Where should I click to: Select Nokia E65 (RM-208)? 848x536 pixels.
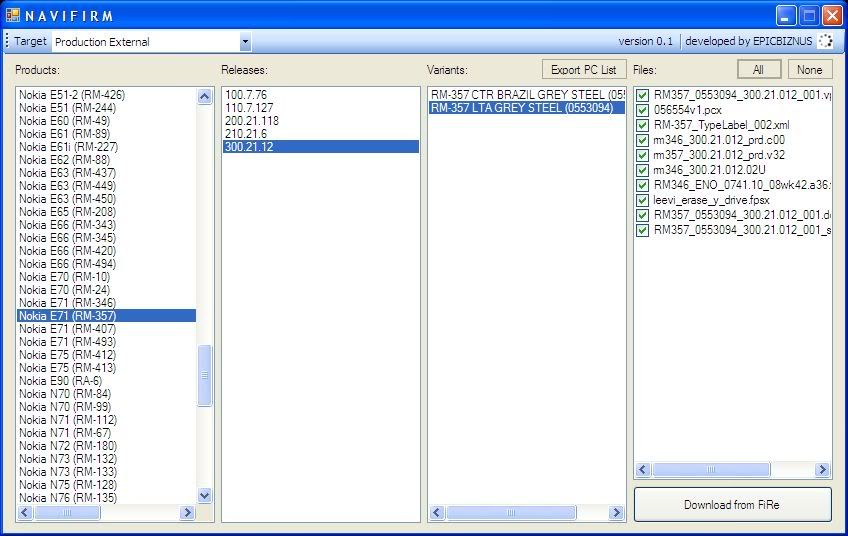[x=107, y=211]
